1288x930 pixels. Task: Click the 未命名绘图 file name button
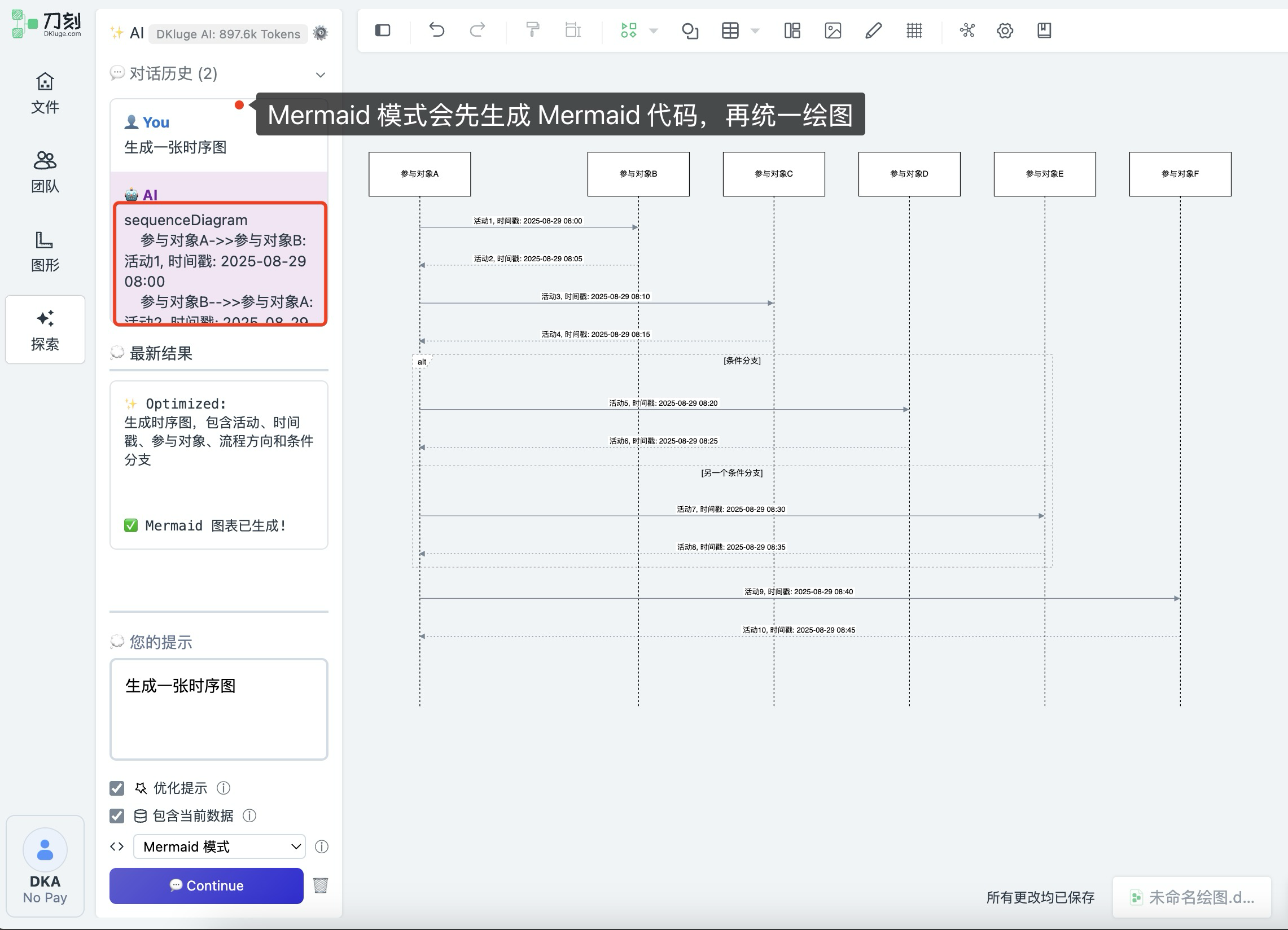point(1191,897)
